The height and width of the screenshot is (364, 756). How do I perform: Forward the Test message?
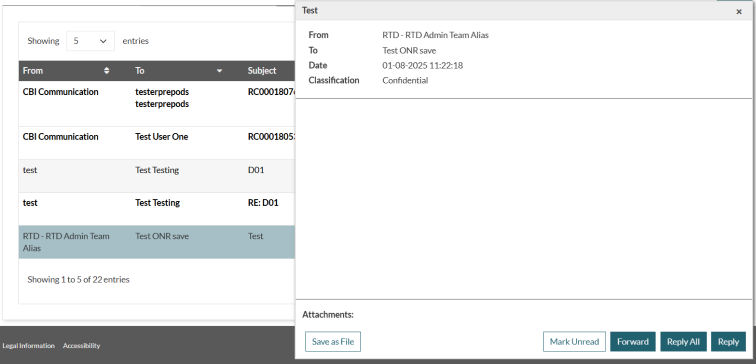coord(633,342)
